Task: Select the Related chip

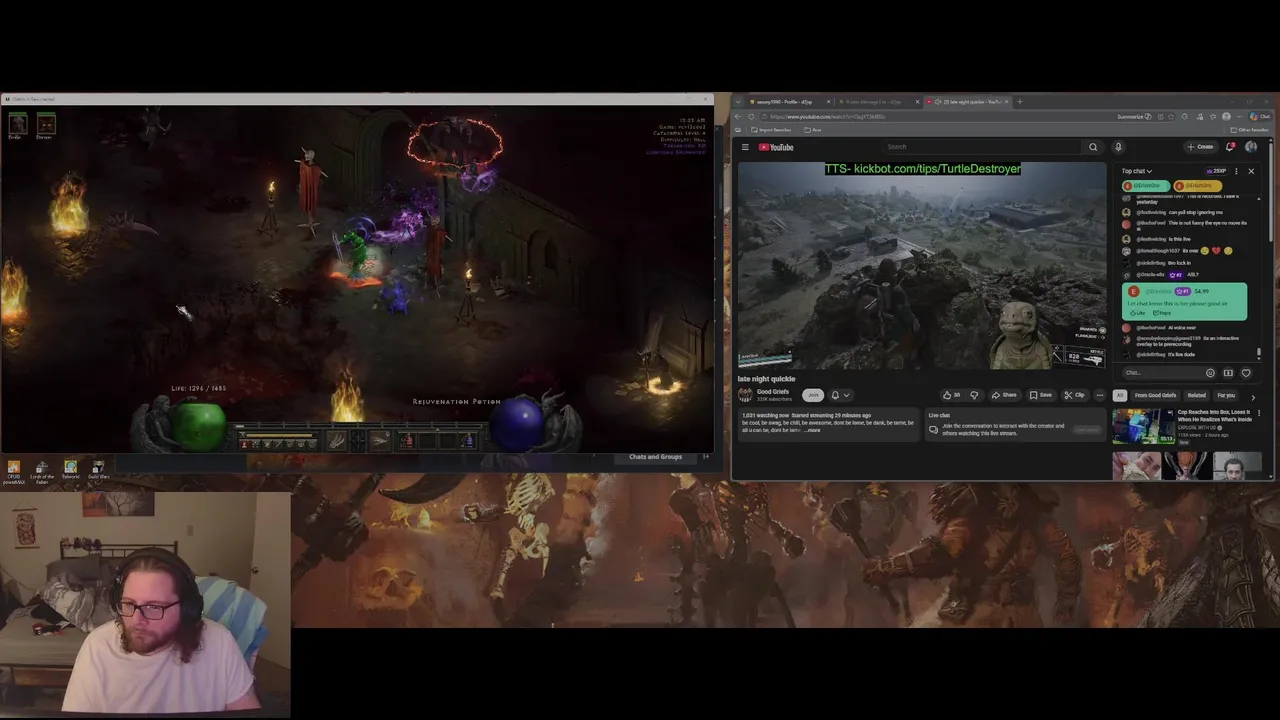Action: pos(1196,395)
